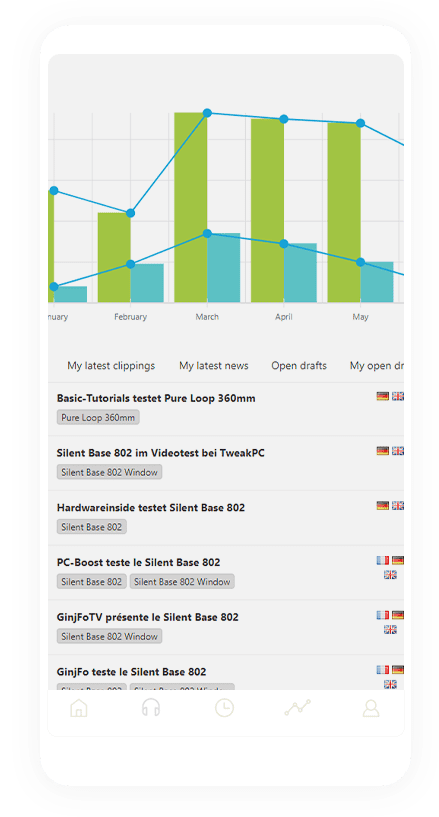Image resolution: width=439 pixels, height=817 pixels.
Task: Select the March green bar in chart
Action: click(191, 207)
